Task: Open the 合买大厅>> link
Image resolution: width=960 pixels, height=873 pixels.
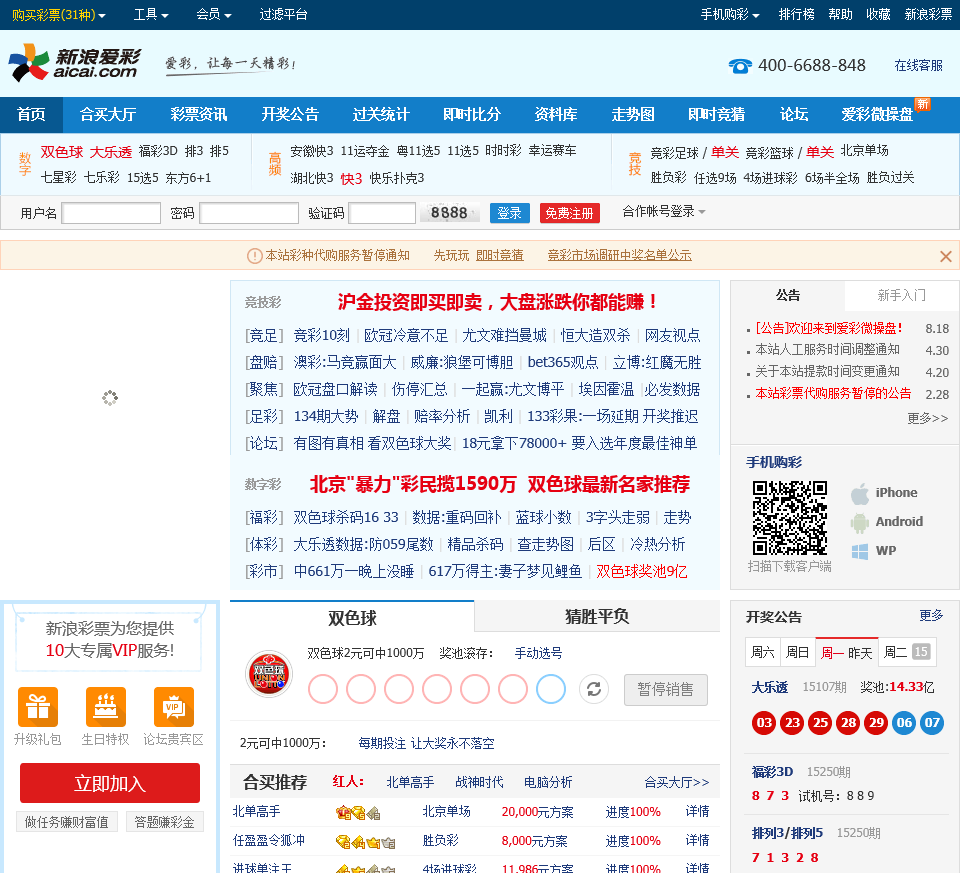Action: pos(677,782)
